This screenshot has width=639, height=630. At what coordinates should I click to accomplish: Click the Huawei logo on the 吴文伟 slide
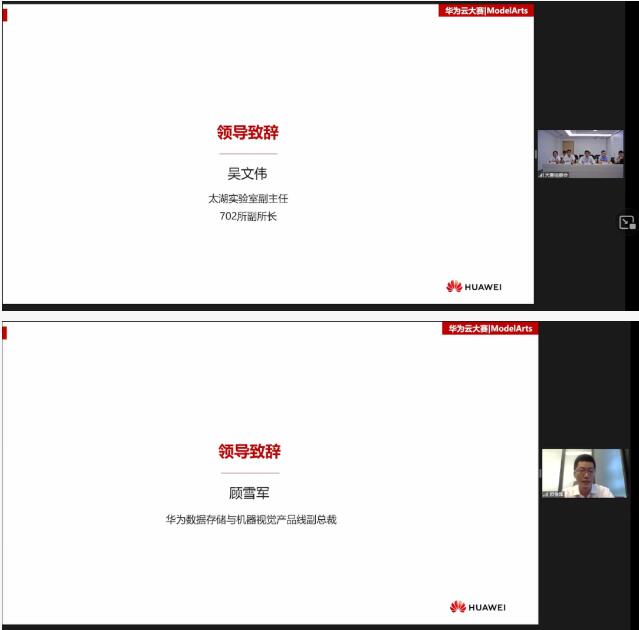pos(474,287)
